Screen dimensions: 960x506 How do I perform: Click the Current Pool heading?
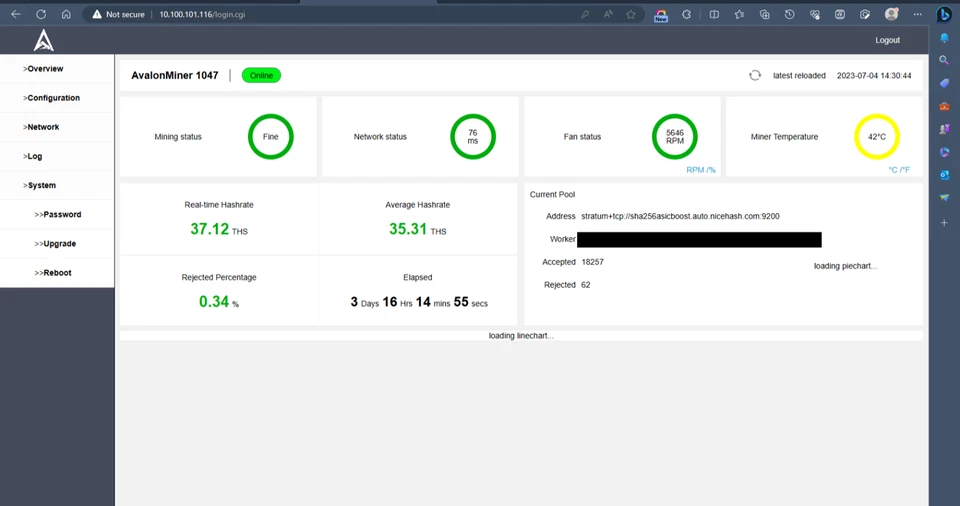point(552,194)
